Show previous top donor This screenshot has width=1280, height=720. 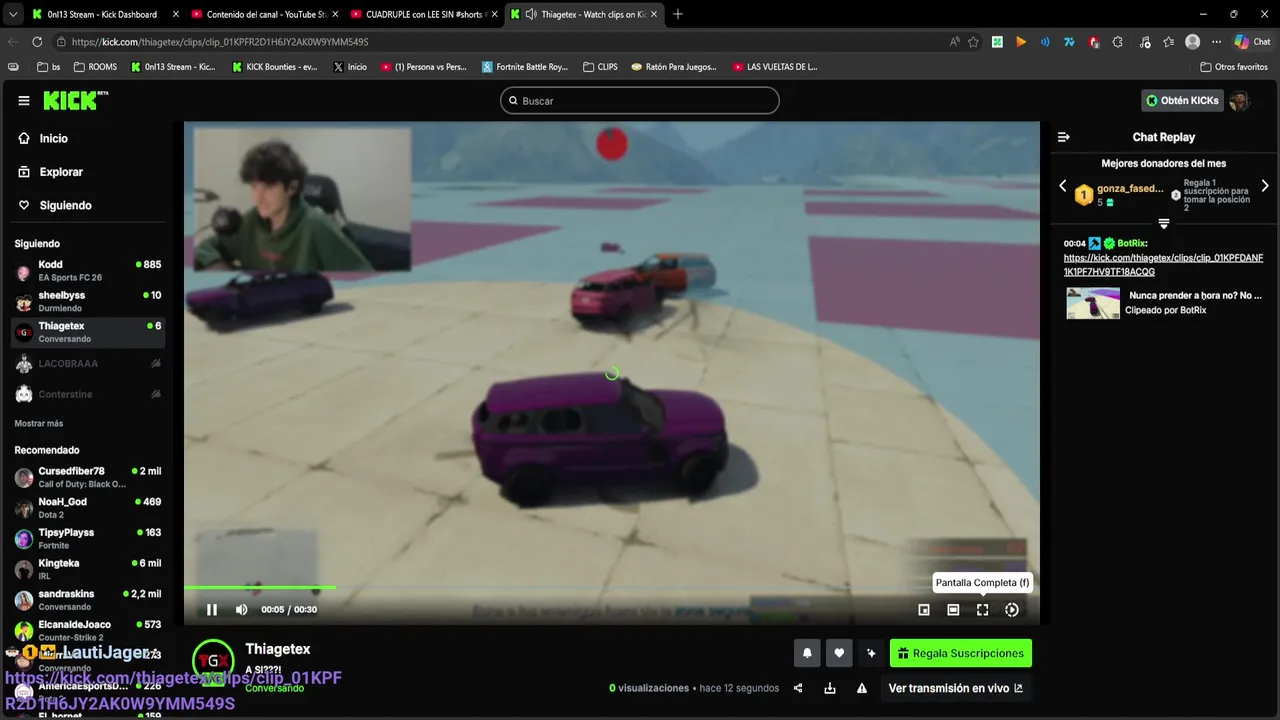(1063, 186)
